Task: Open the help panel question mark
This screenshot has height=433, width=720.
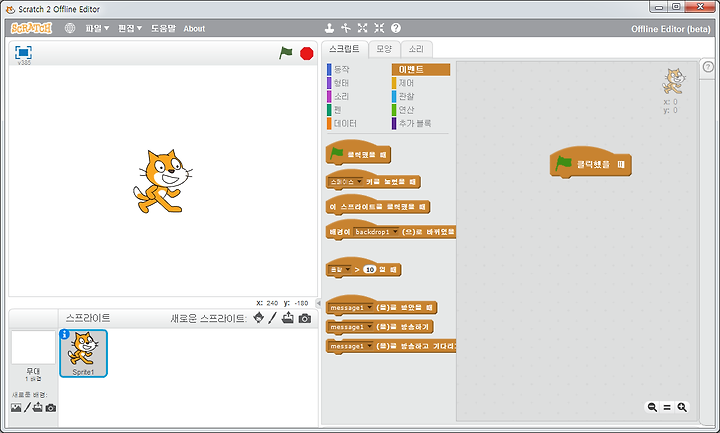Action: point(708,67)
